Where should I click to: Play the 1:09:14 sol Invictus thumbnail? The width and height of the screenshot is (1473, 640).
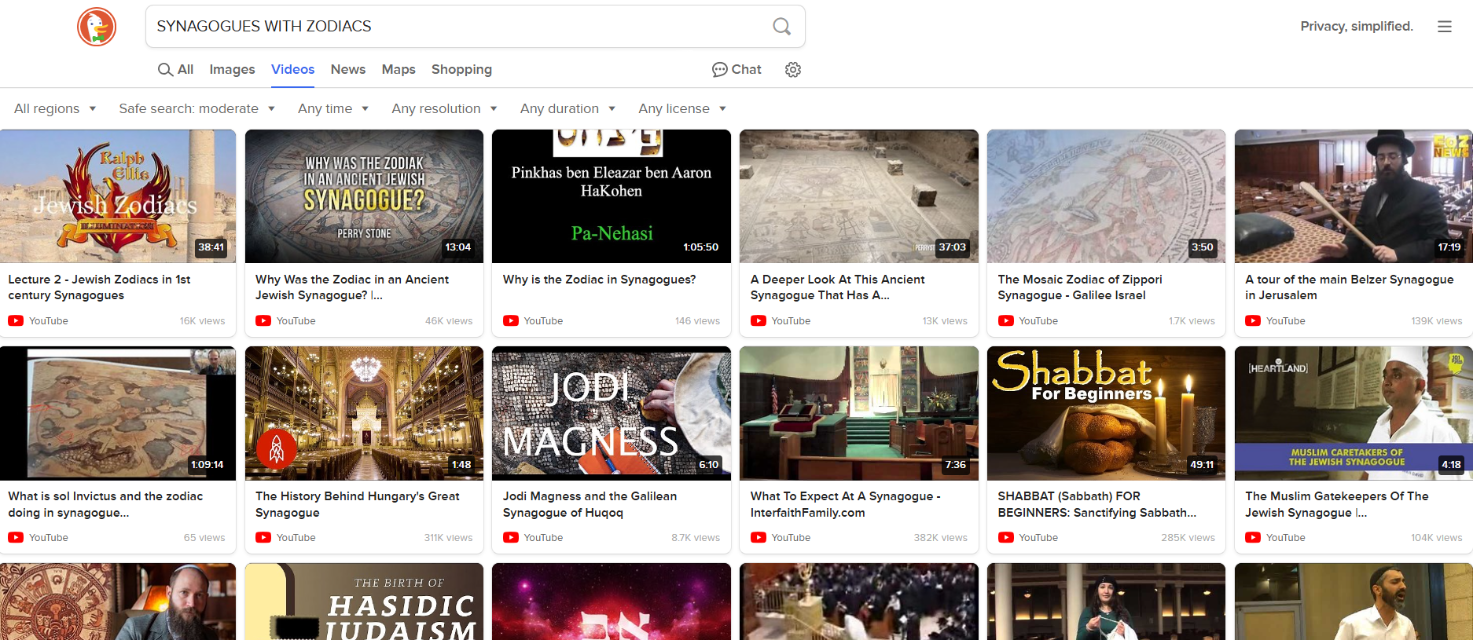(118, 413)
